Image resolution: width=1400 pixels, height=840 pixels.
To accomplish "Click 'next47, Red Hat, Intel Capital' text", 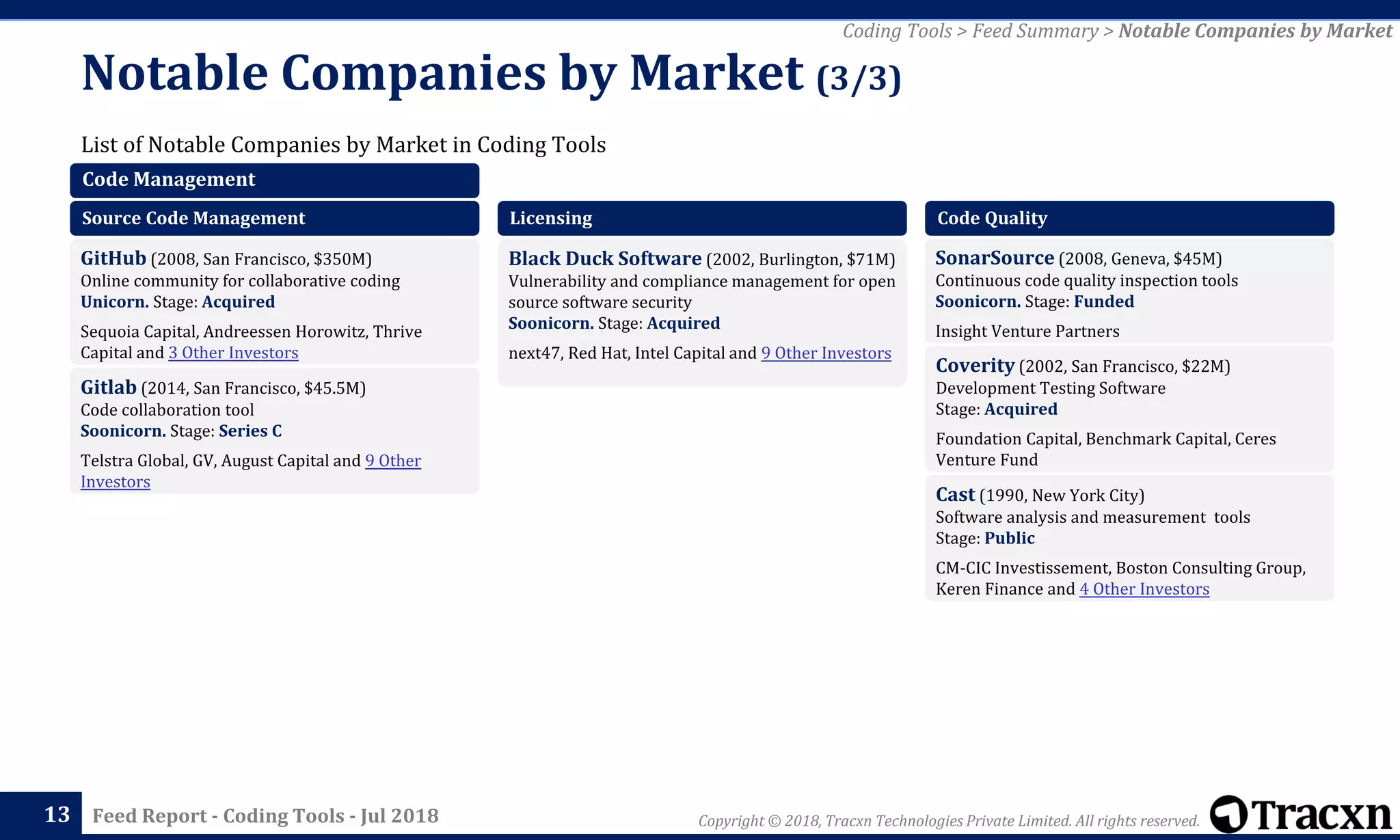I will pos(616,353).
